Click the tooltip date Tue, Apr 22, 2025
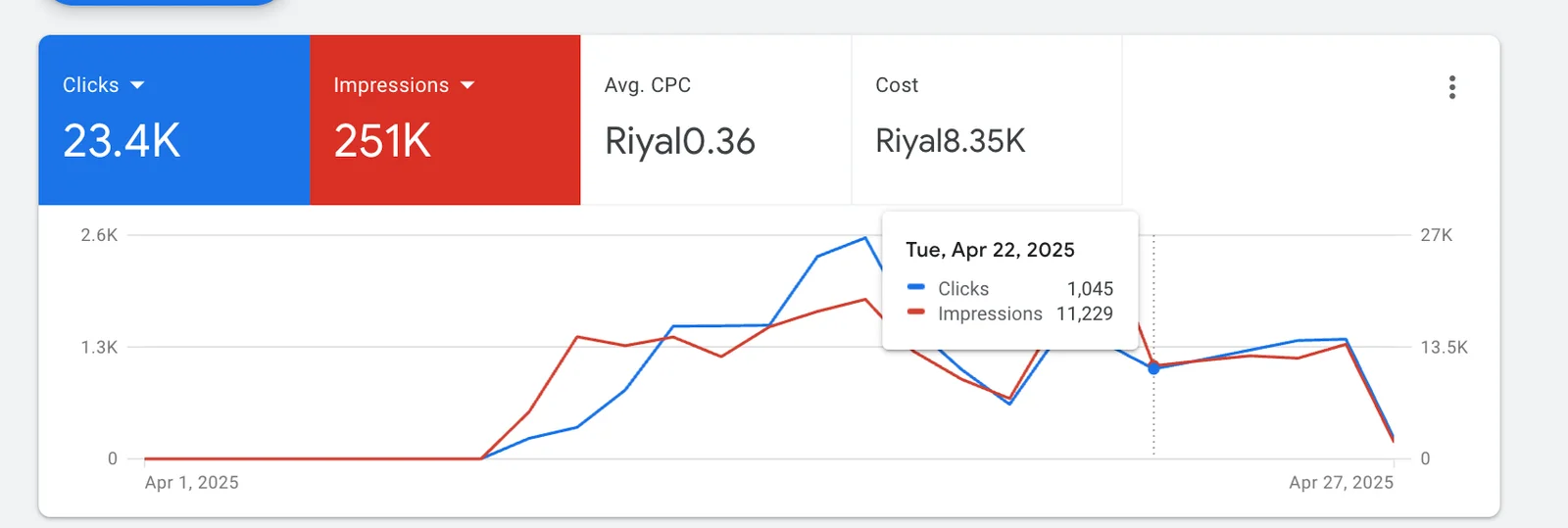The width and height of the screenshot is (1568, 528). [990, 250]
